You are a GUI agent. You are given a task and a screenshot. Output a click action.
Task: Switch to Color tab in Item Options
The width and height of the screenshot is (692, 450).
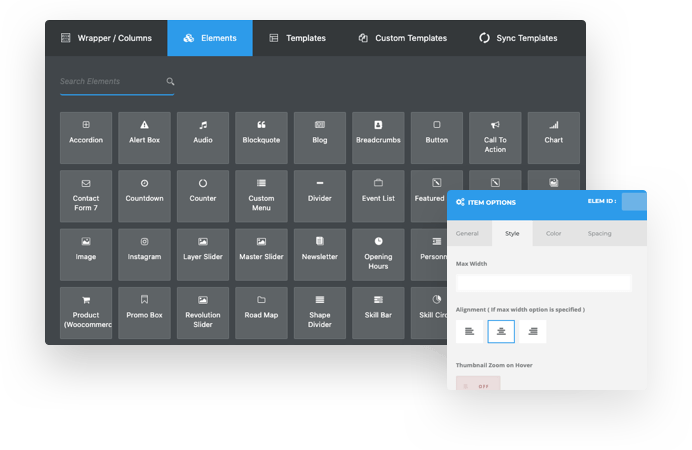pos(553,234)
